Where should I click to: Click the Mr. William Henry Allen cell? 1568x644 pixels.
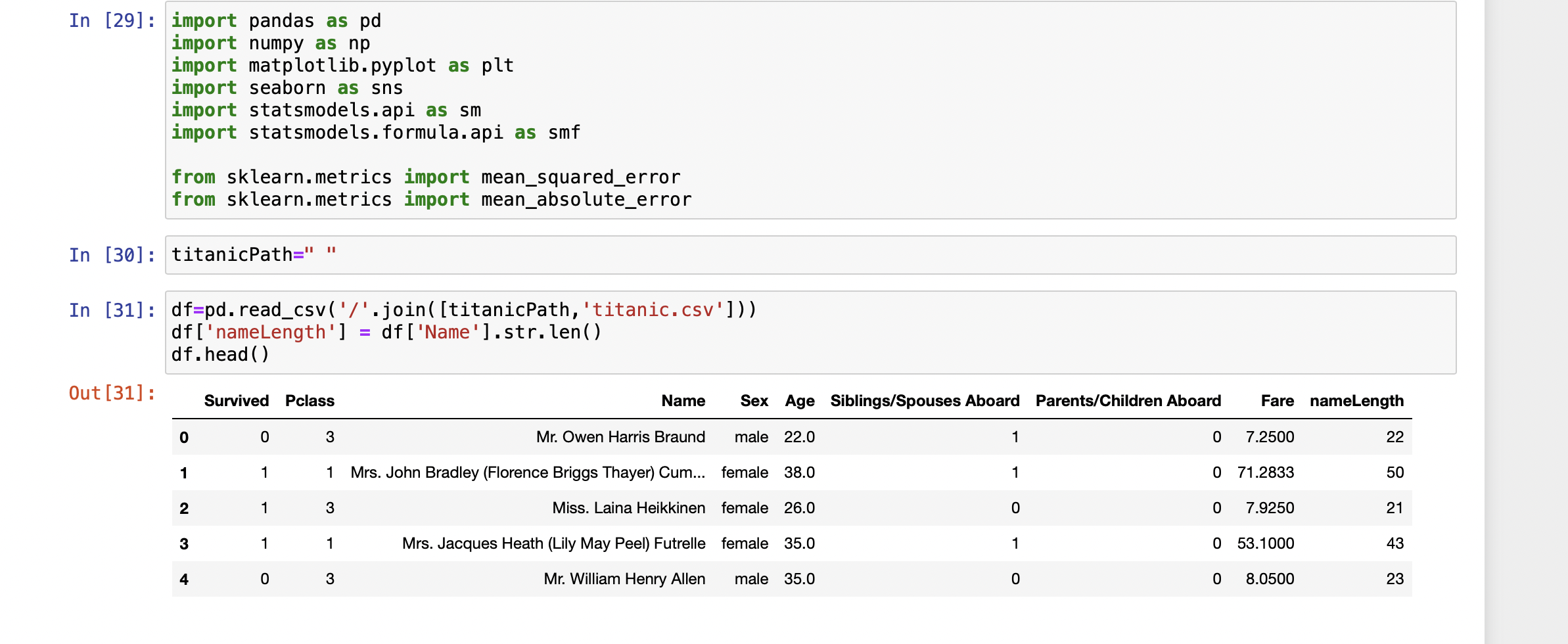(624, 579)
